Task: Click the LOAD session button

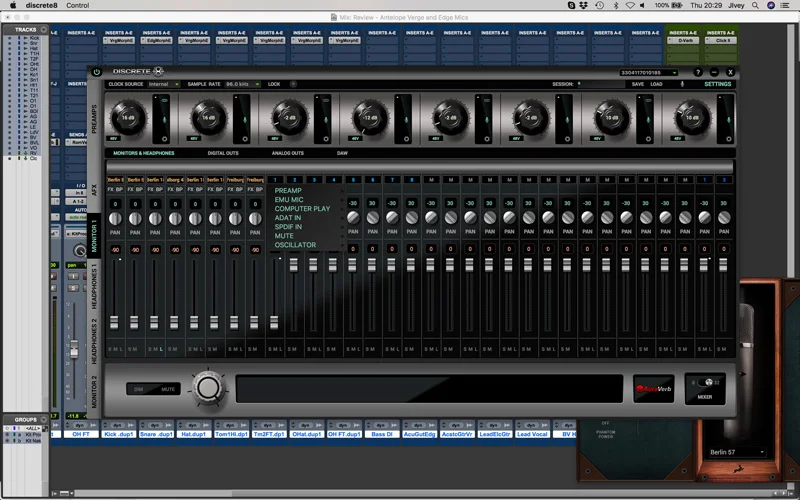Action: pos(657,84)
